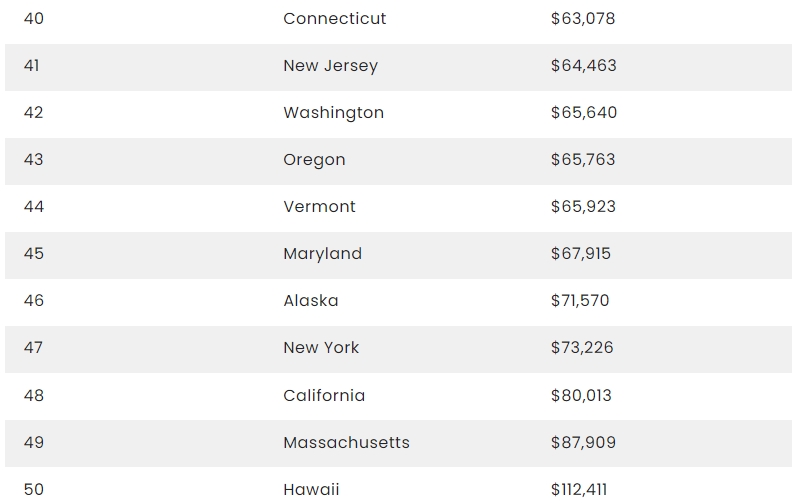This screenshot has height=503, width=796.
Task: Select the Oregon table entry
Action: click(x=314, y=160)
